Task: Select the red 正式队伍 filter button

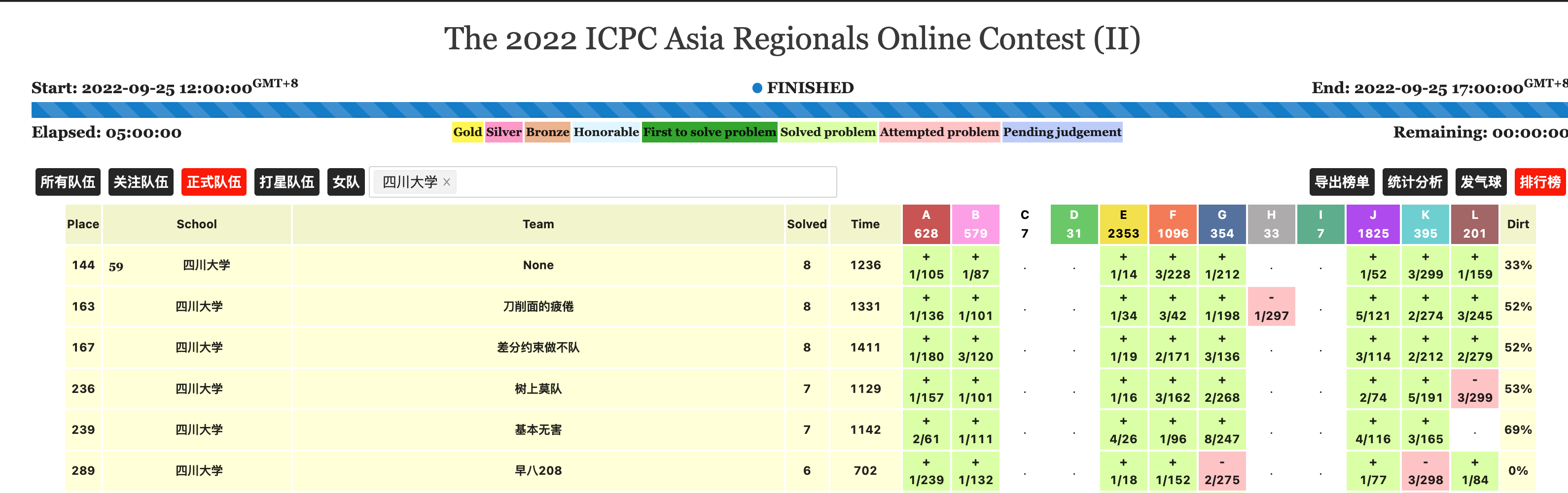Action: (x=214, y=182)
